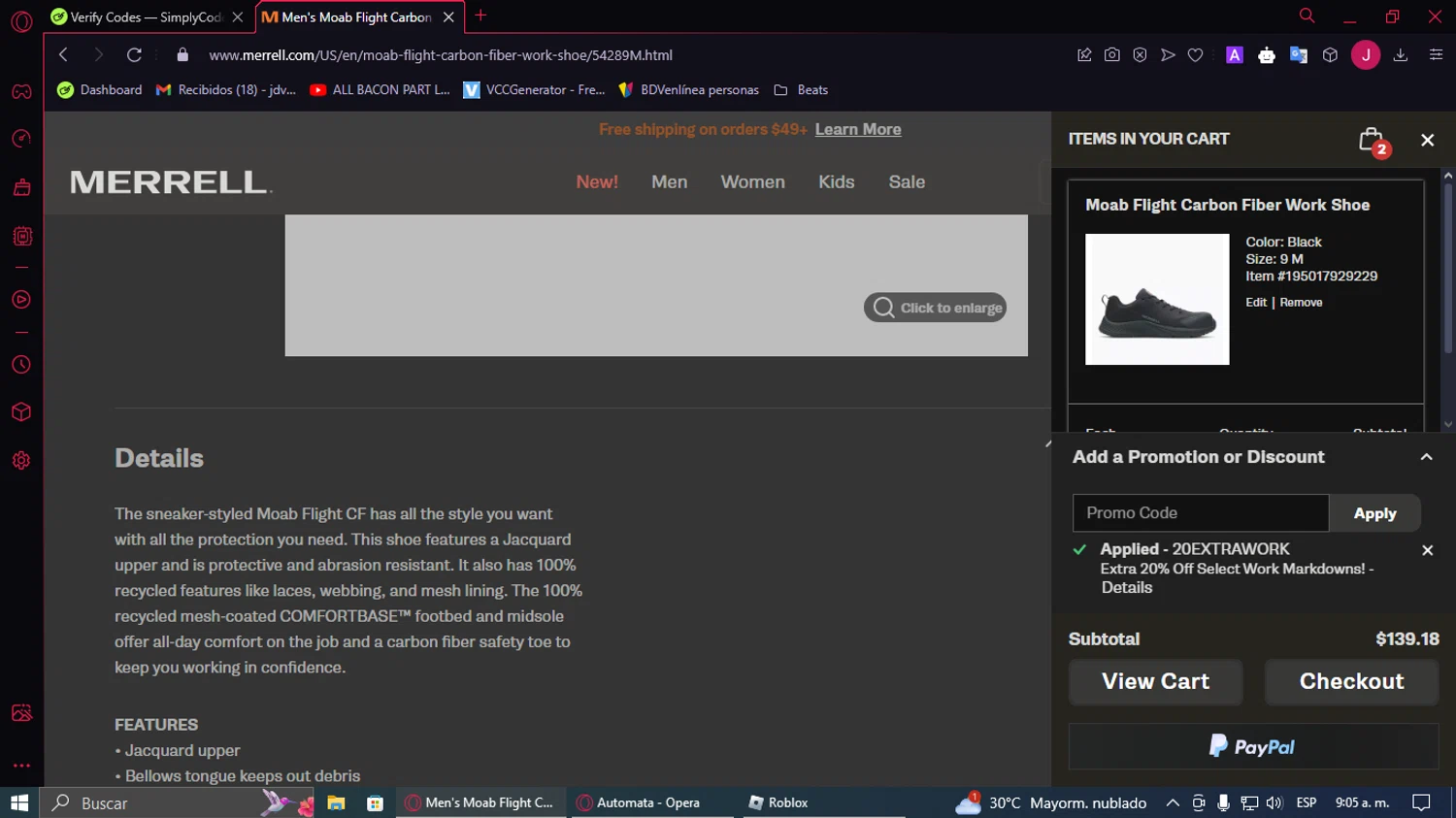Open the Aria AI purple icon
Image resolution: width=1456 pixels, height=818 pixels.
coord(1235,55)
